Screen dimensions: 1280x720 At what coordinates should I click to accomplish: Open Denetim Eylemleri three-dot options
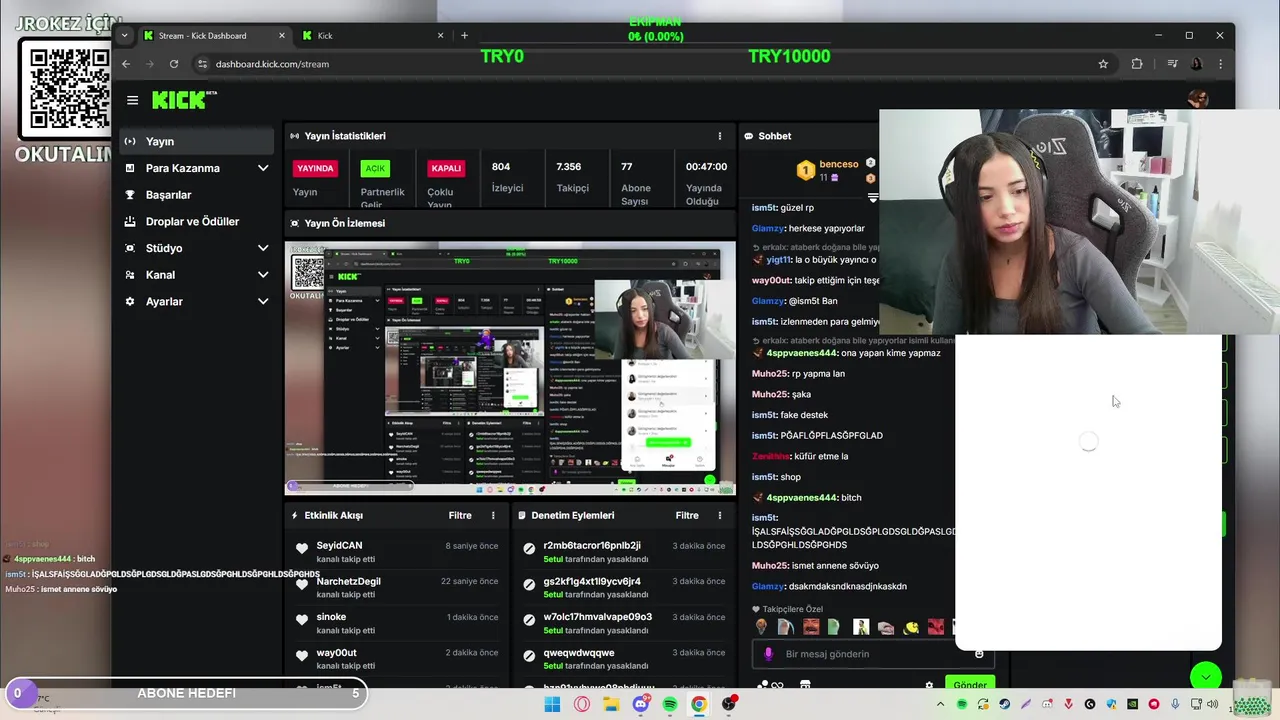tap(719, 516)
